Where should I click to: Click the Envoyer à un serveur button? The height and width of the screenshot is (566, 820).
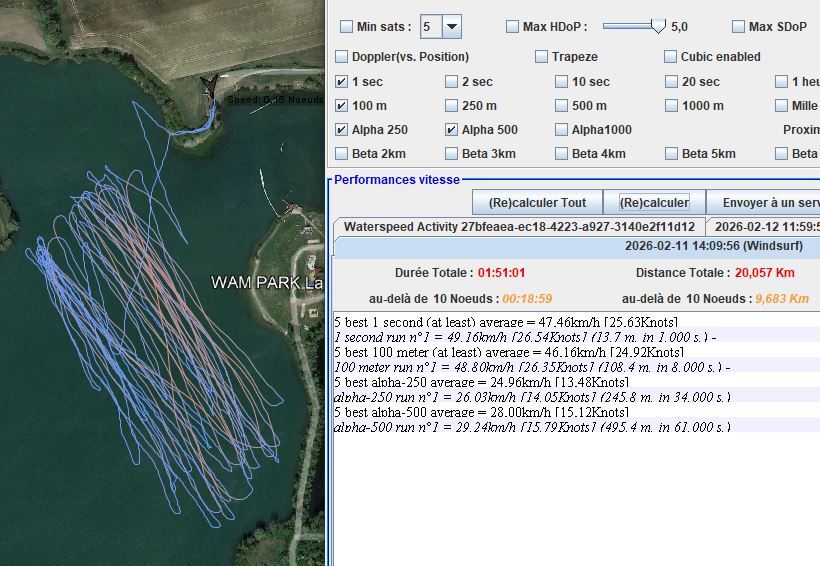[x=766, y=203]
